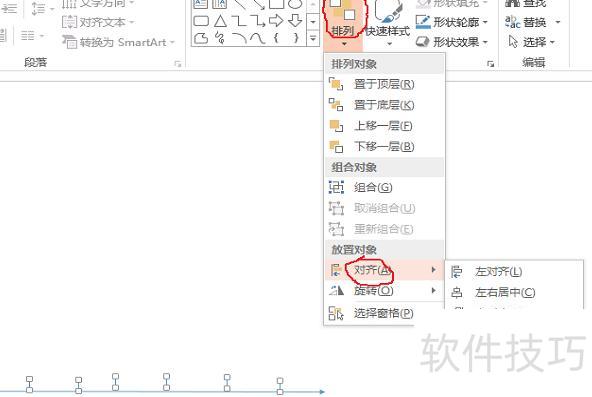The image size is (592, 397).
Task: Click the 替换 replace button
Action: [x=527, y=22]
